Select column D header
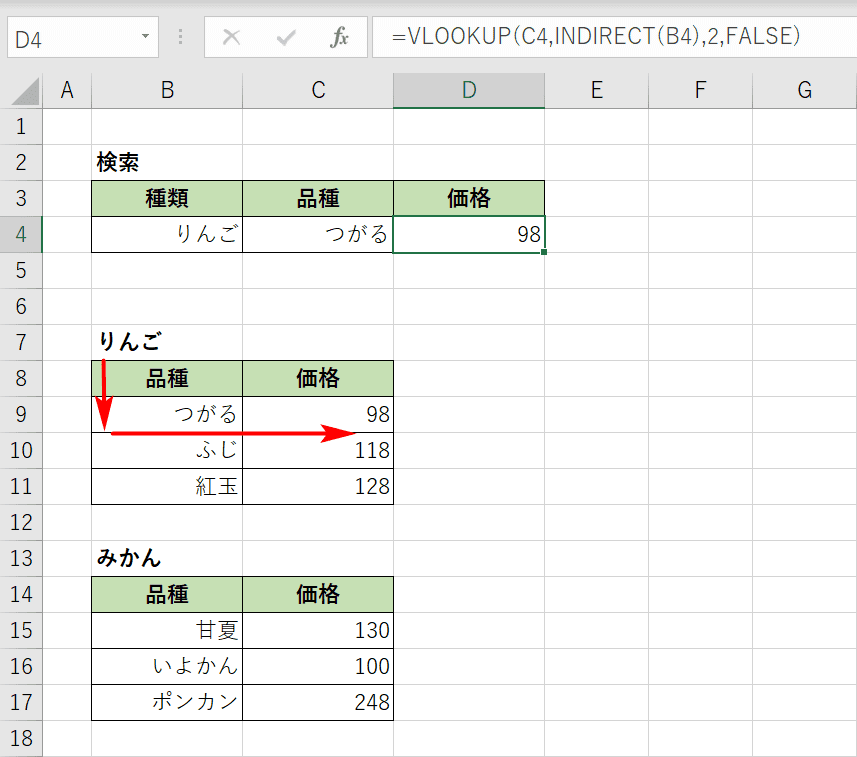 [x=469, y=90]
